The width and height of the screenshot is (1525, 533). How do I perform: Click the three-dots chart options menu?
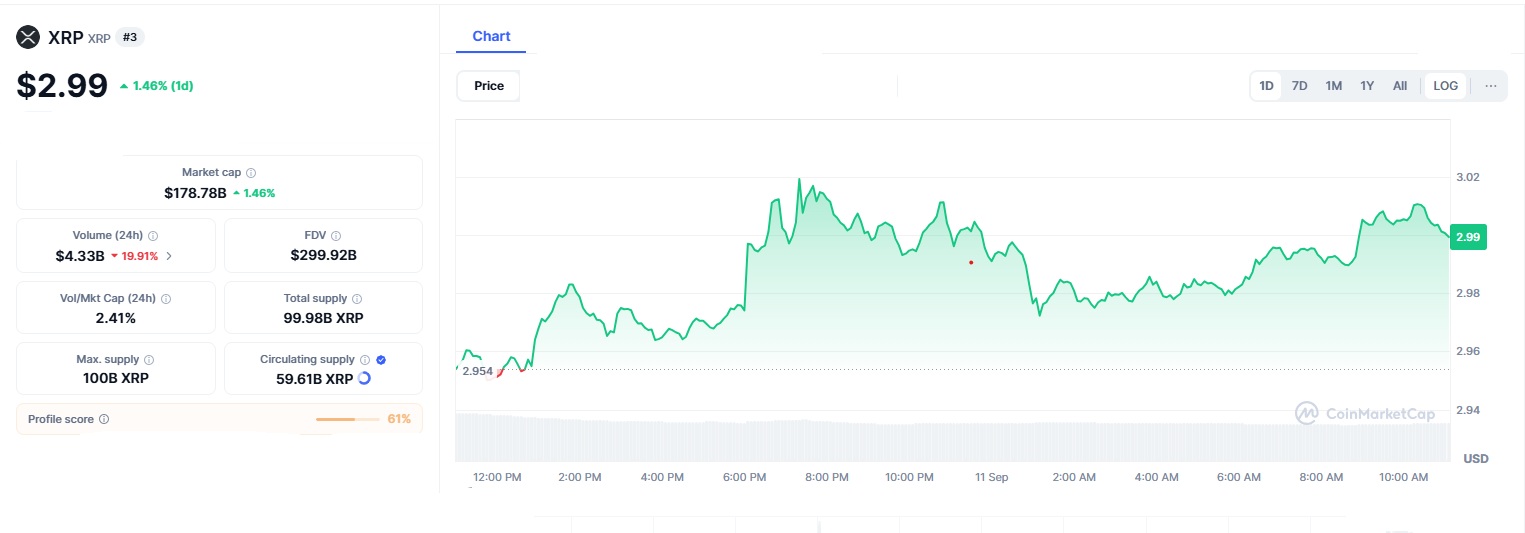coord(1491,86)
